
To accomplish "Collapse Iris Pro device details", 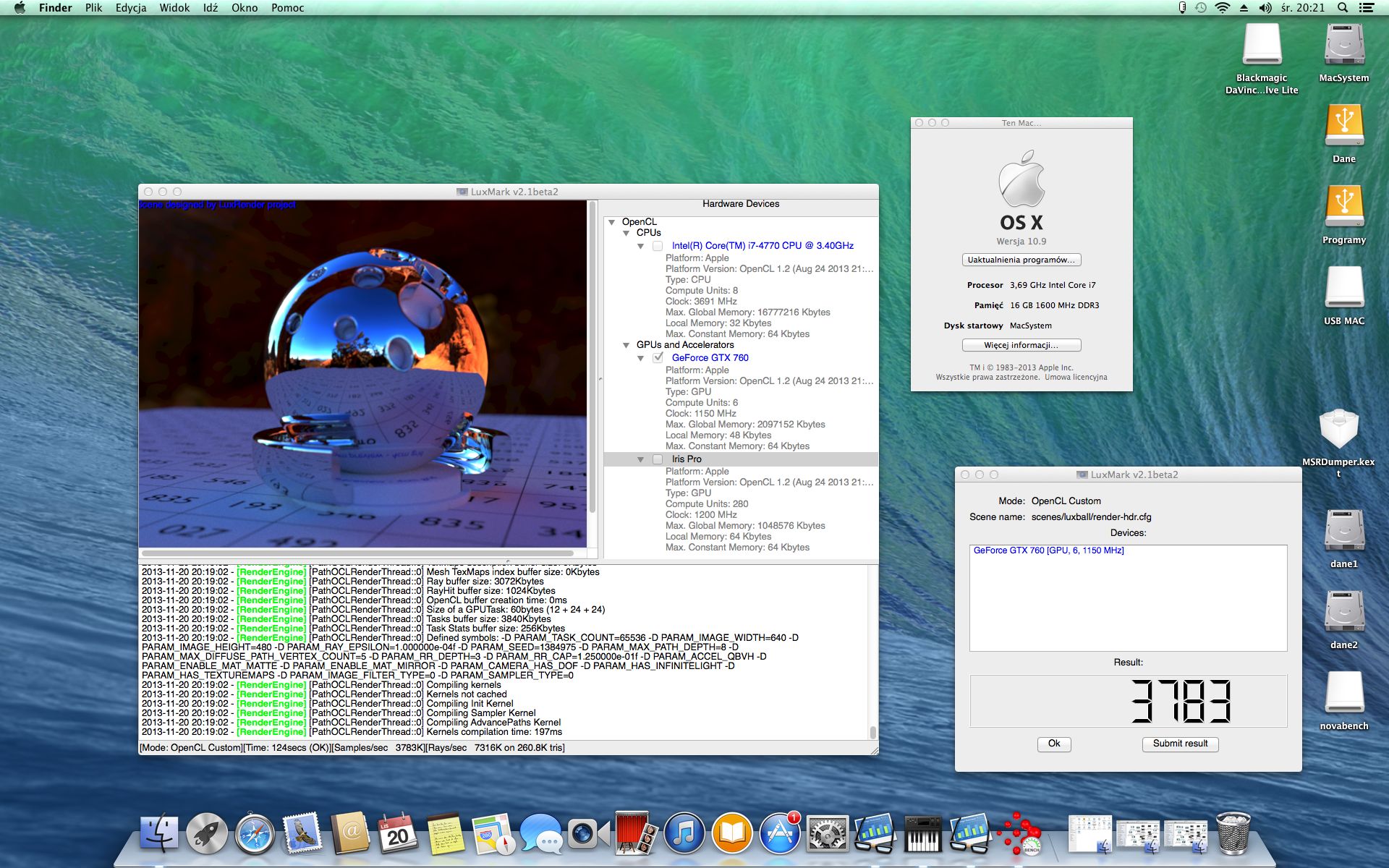I will point(640,459).
